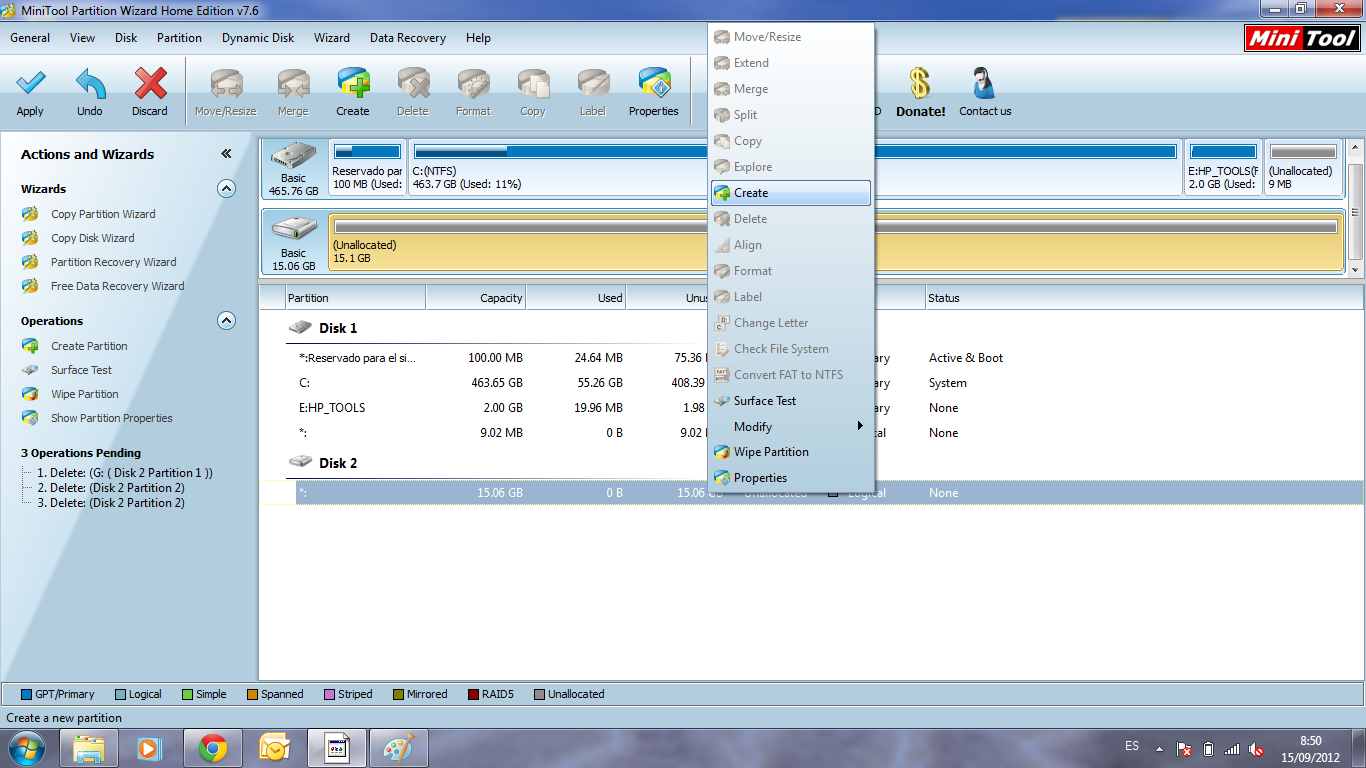The height and width of the screenshot is (768, 1366).
Task: Open Paint from the taskbar
Action: (x=398, y=748)
